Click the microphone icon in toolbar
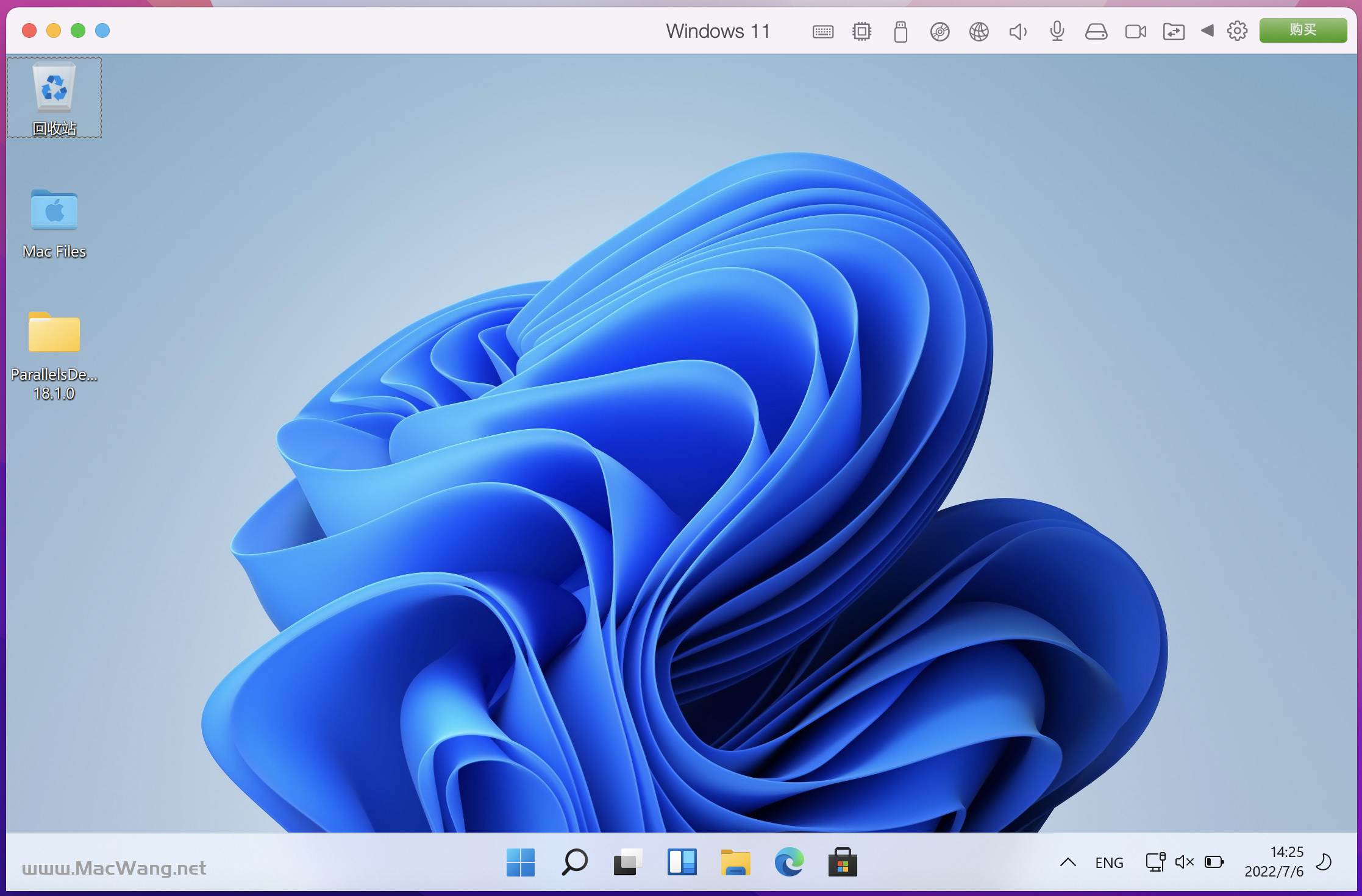The height and width of the screenshot is (896, 1362). [1057, 31]
